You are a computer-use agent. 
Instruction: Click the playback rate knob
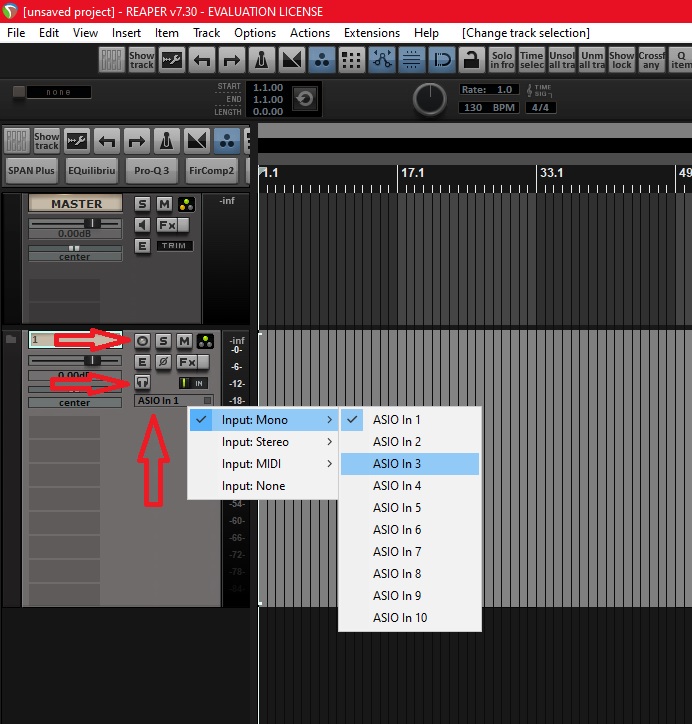pos(429,99)
